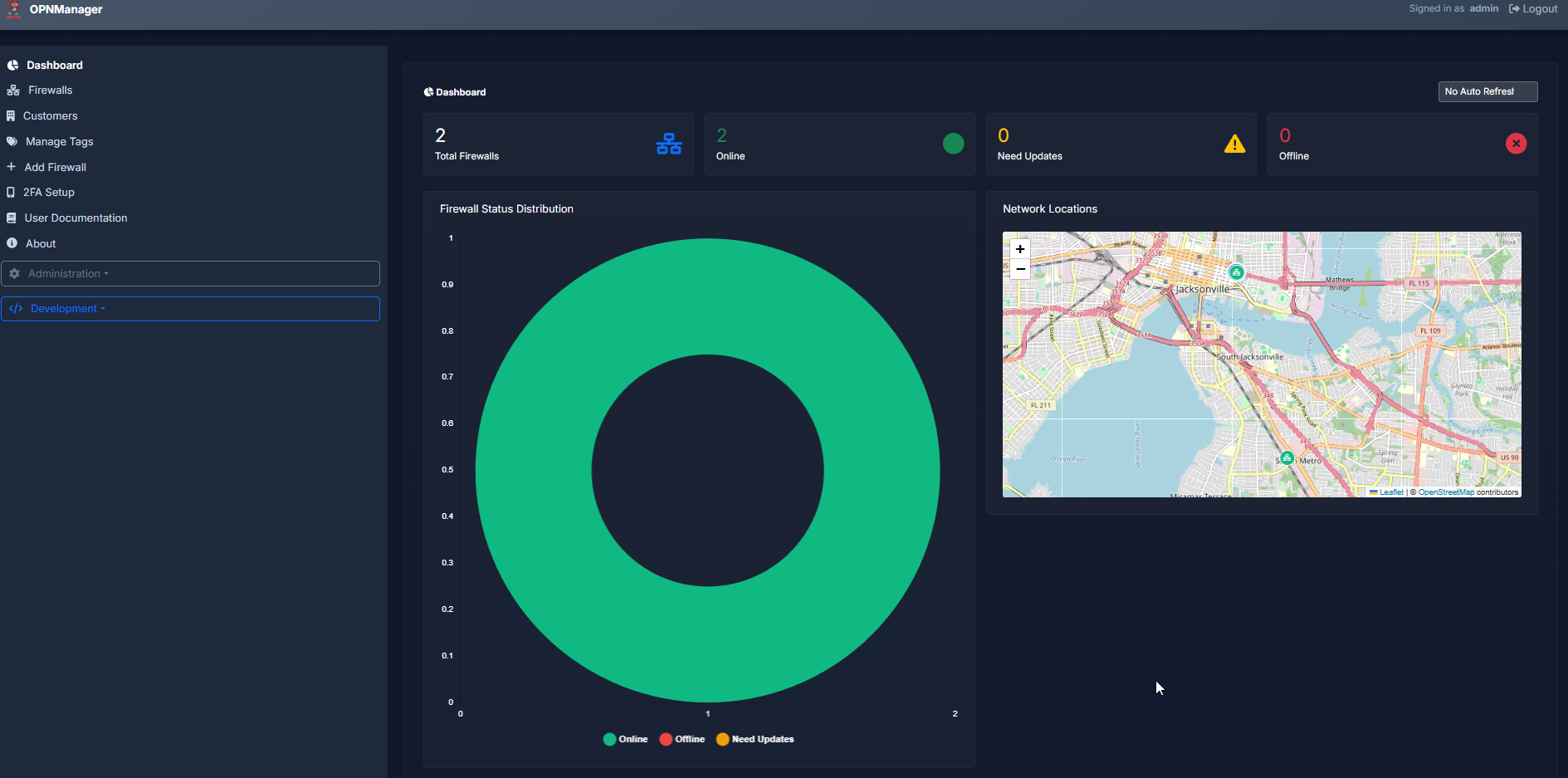Viewport: 1568px width, 778px height.
Task: Toggle Need Updates series in the chart legend
Action: point(755,739)
